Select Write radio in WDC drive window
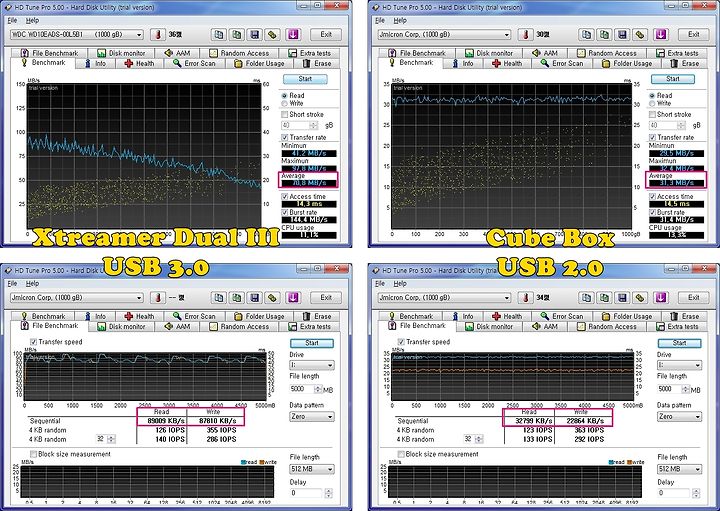This screenshot has height=511, width=720. pos(285,104)
